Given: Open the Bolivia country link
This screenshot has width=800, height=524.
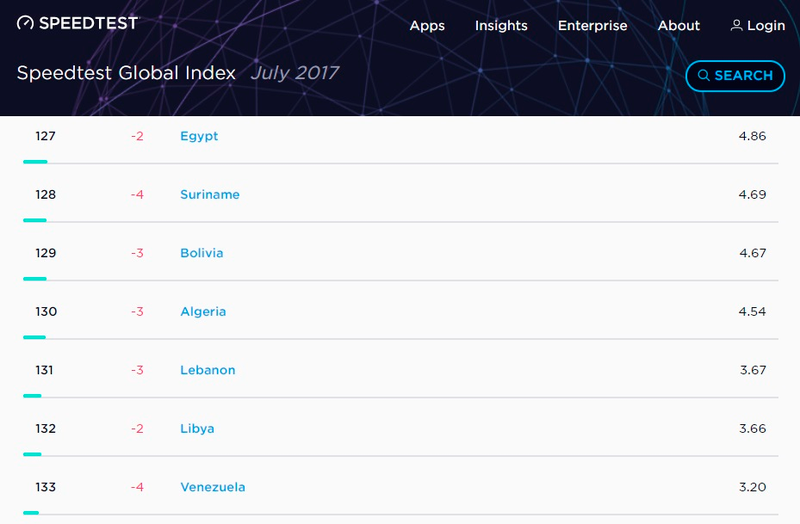Looking at the screenshot, I should pos(202,253).
